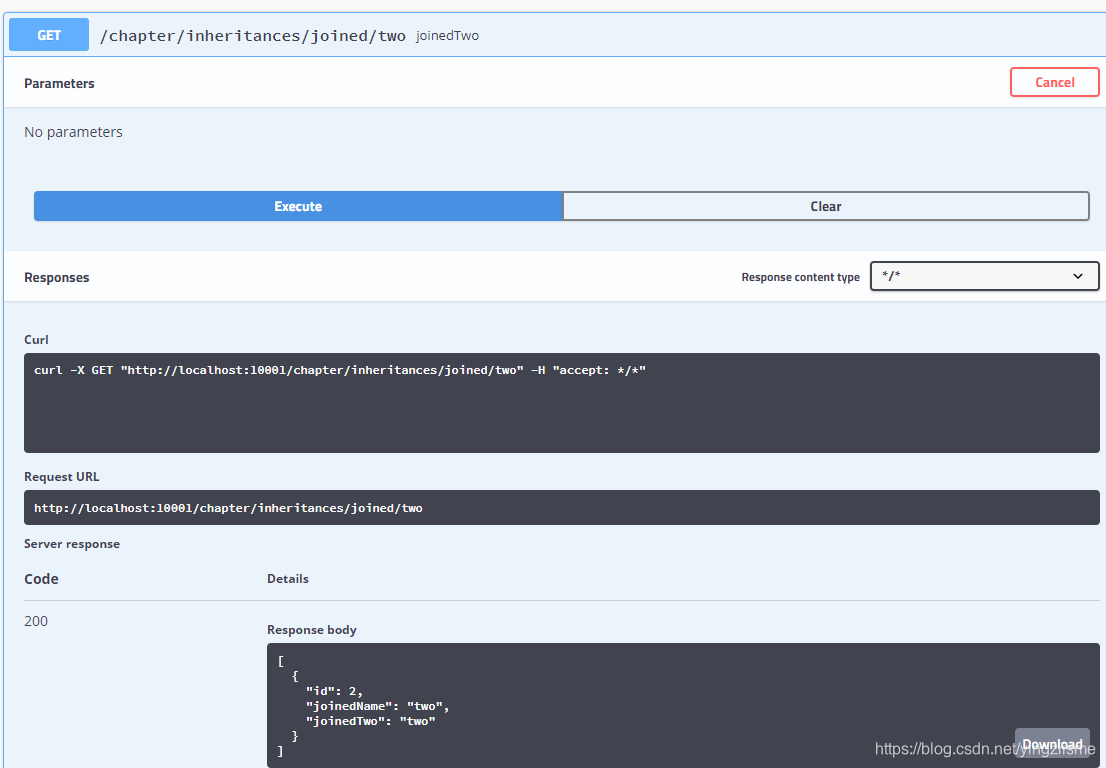The image size is (1106, 768).
Task: Click the Responses section heading
Action: click(56, 277)
